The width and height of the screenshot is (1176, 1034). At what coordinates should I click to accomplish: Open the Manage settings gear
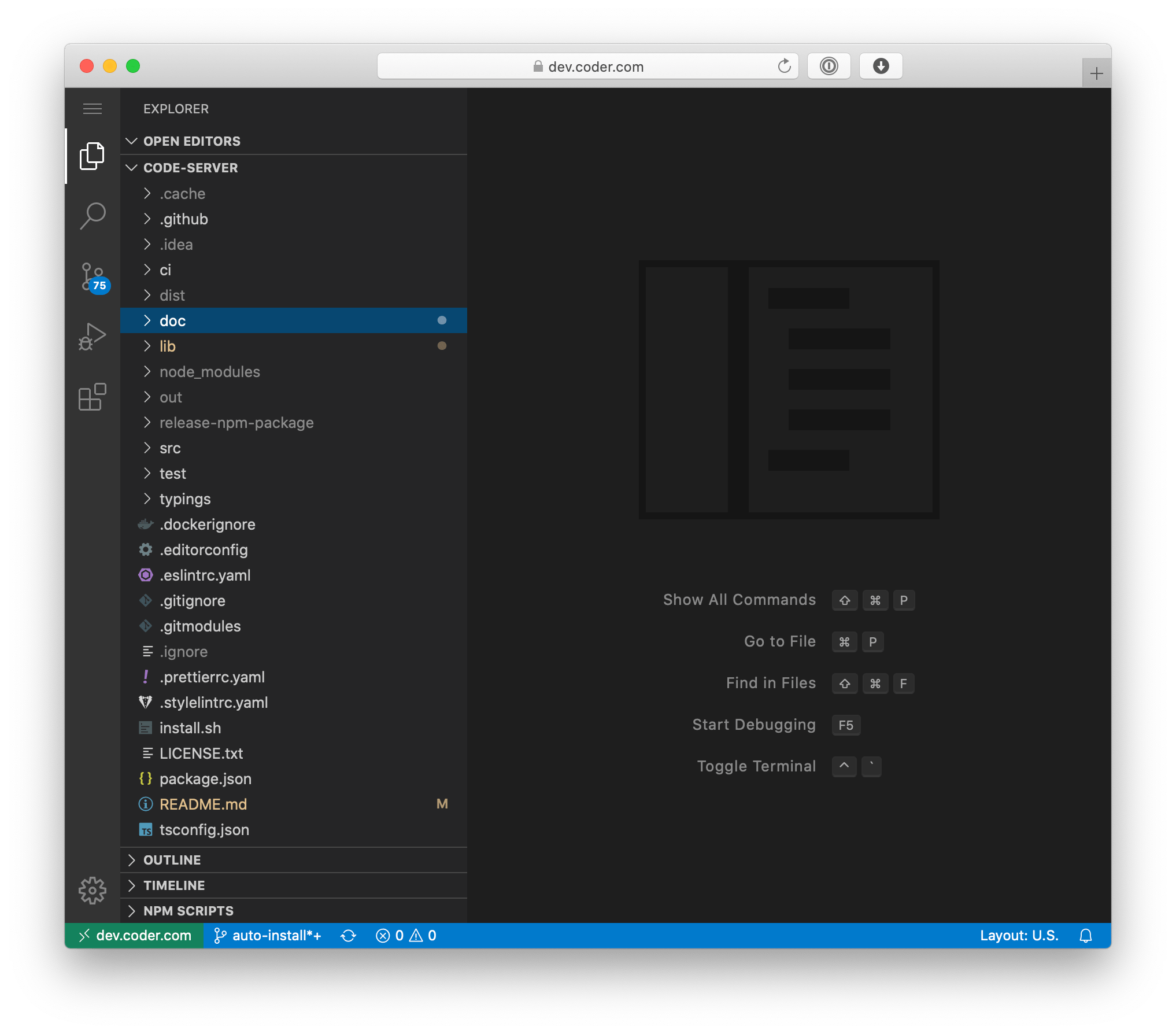(x=93, y=891)
